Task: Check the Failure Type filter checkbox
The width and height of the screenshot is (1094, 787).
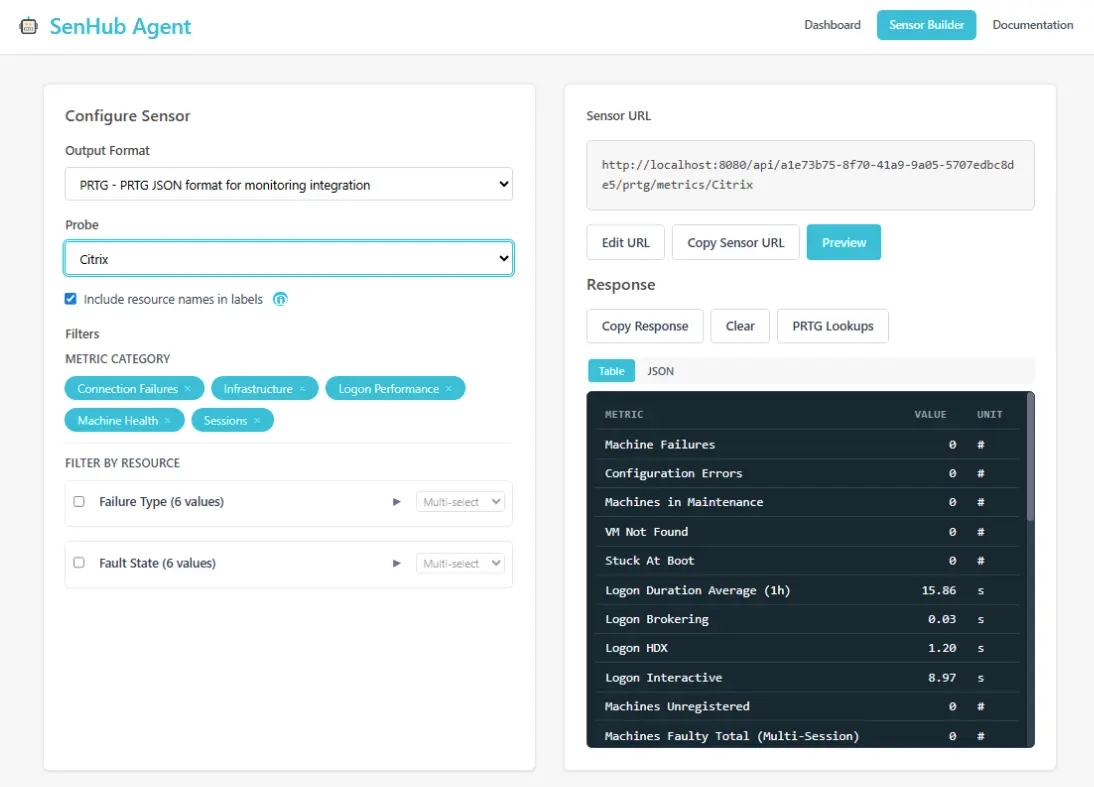Action: pyautogui.click(x=79, y=502)
